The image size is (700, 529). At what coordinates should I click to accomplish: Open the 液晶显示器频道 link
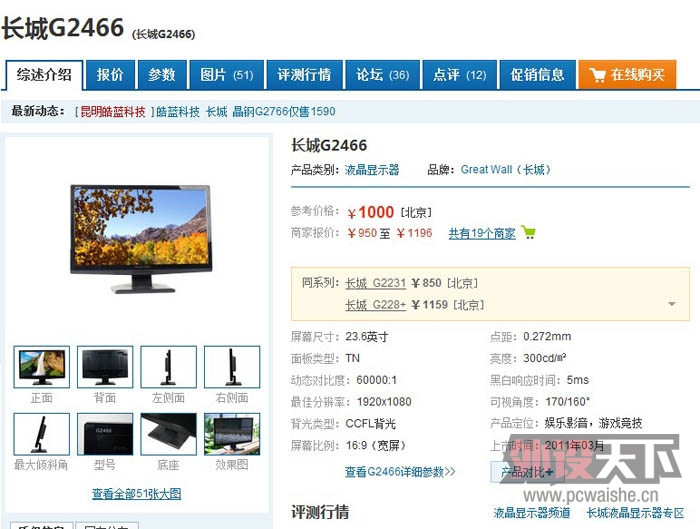532,513
